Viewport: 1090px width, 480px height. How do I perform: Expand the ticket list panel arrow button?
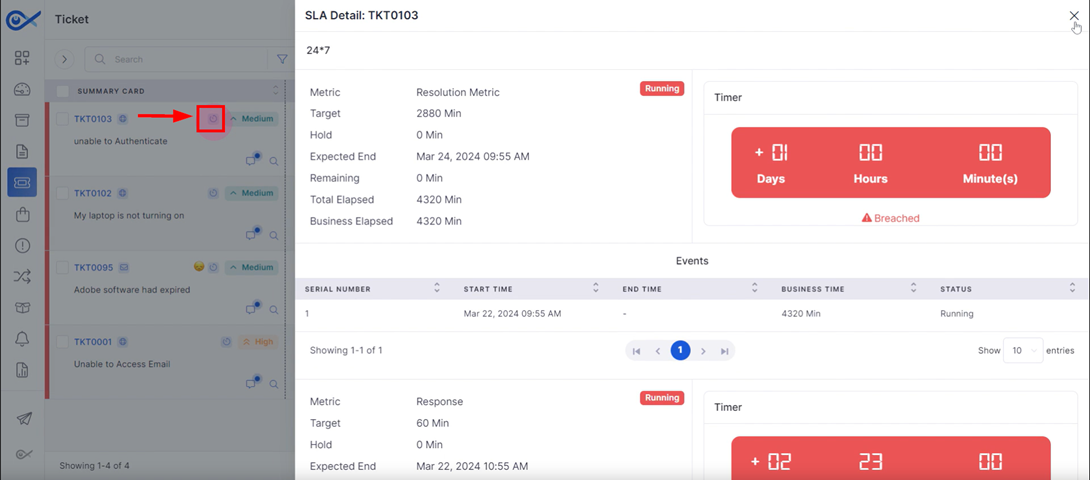click(65, 60)
